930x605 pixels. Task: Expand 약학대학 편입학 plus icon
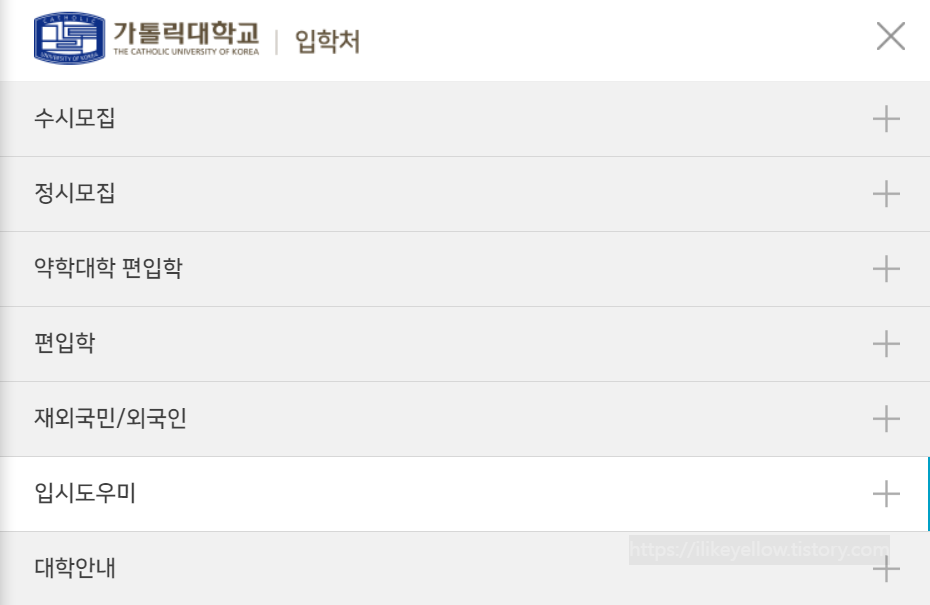(x=886, y=269)
